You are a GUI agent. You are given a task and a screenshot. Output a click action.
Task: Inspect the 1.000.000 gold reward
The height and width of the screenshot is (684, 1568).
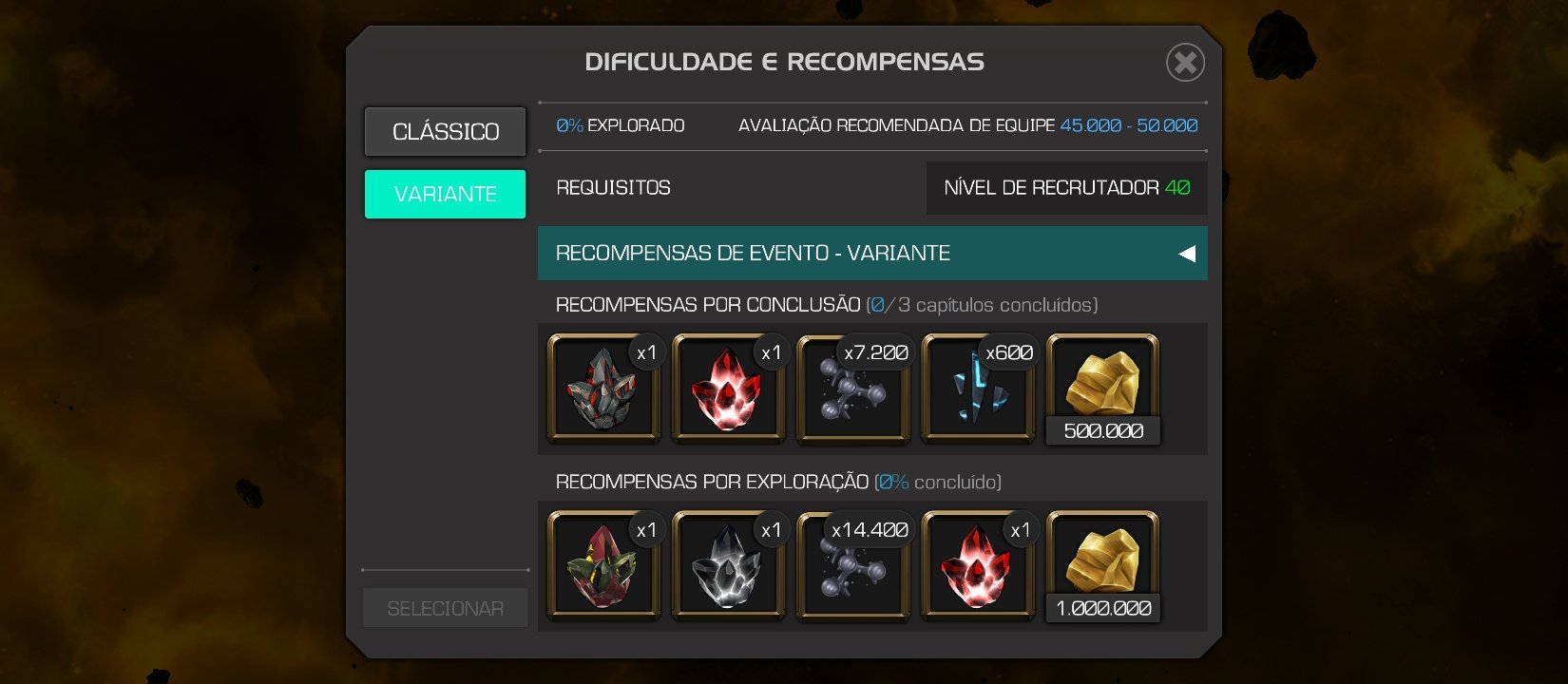click(x=1102, y=566)
